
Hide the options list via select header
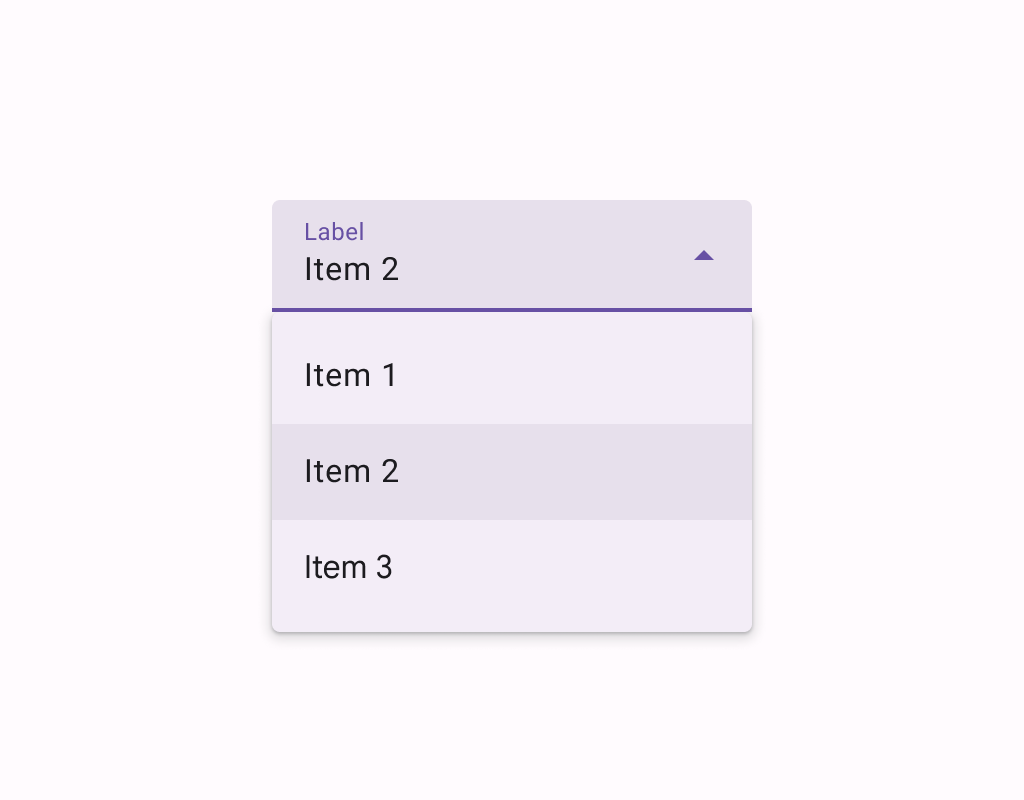coord(512,255)
